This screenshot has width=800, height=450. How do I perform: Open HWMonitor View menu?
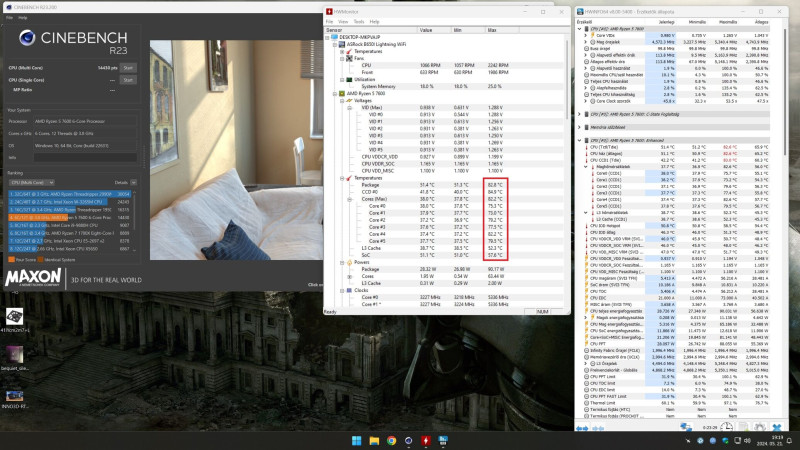pos(343,22)
